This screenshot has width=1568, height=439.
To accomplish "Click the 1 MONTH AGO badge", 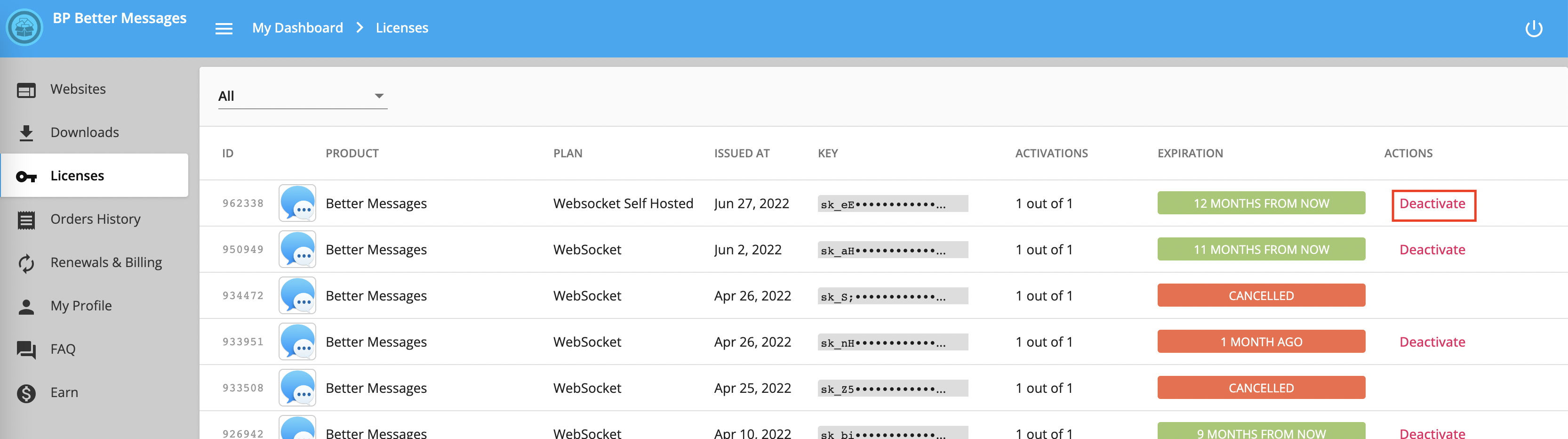I will tap(1261, 342).
